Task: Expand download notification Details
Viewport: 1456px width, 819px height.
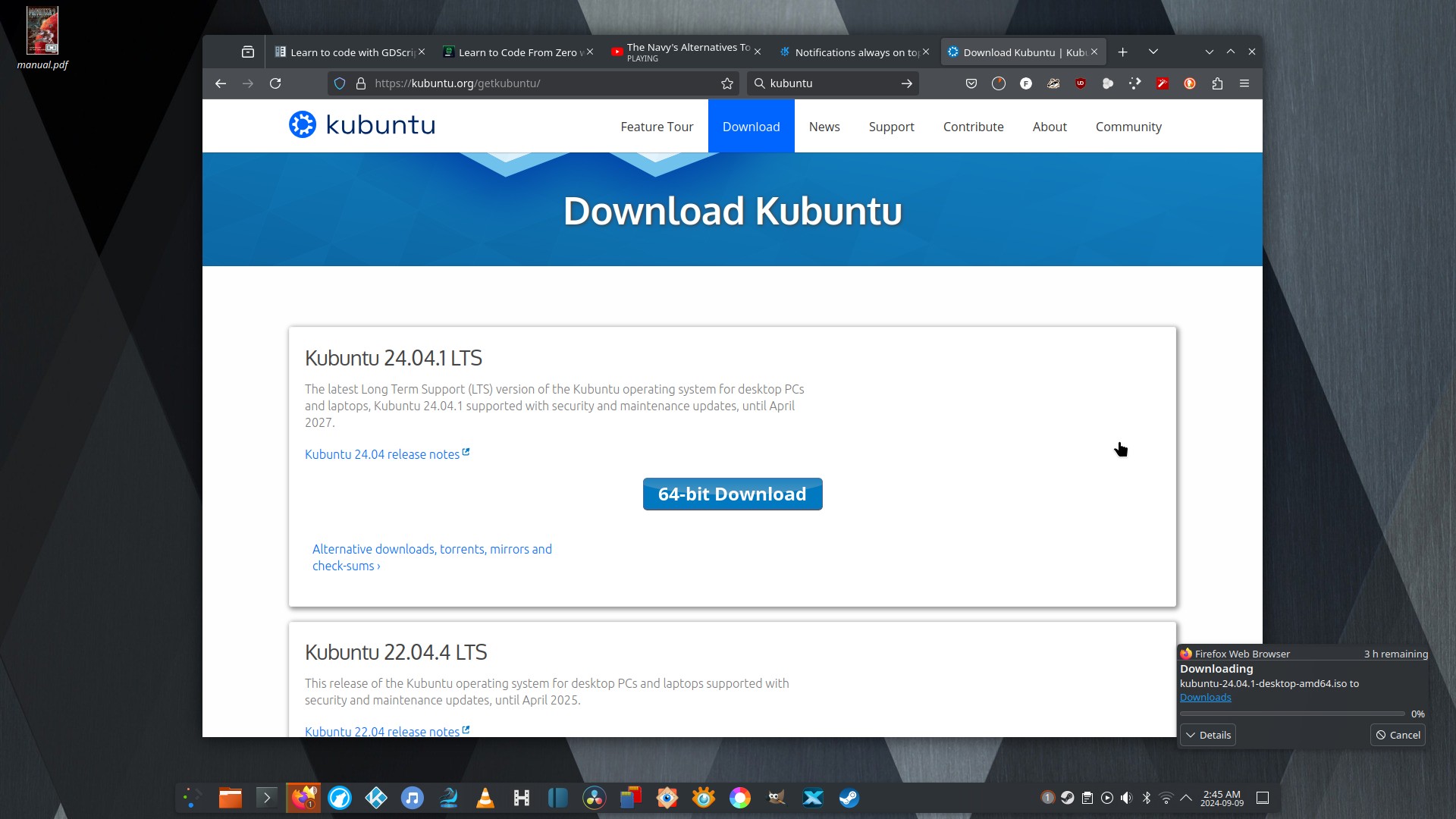Action: (1208, 735)
